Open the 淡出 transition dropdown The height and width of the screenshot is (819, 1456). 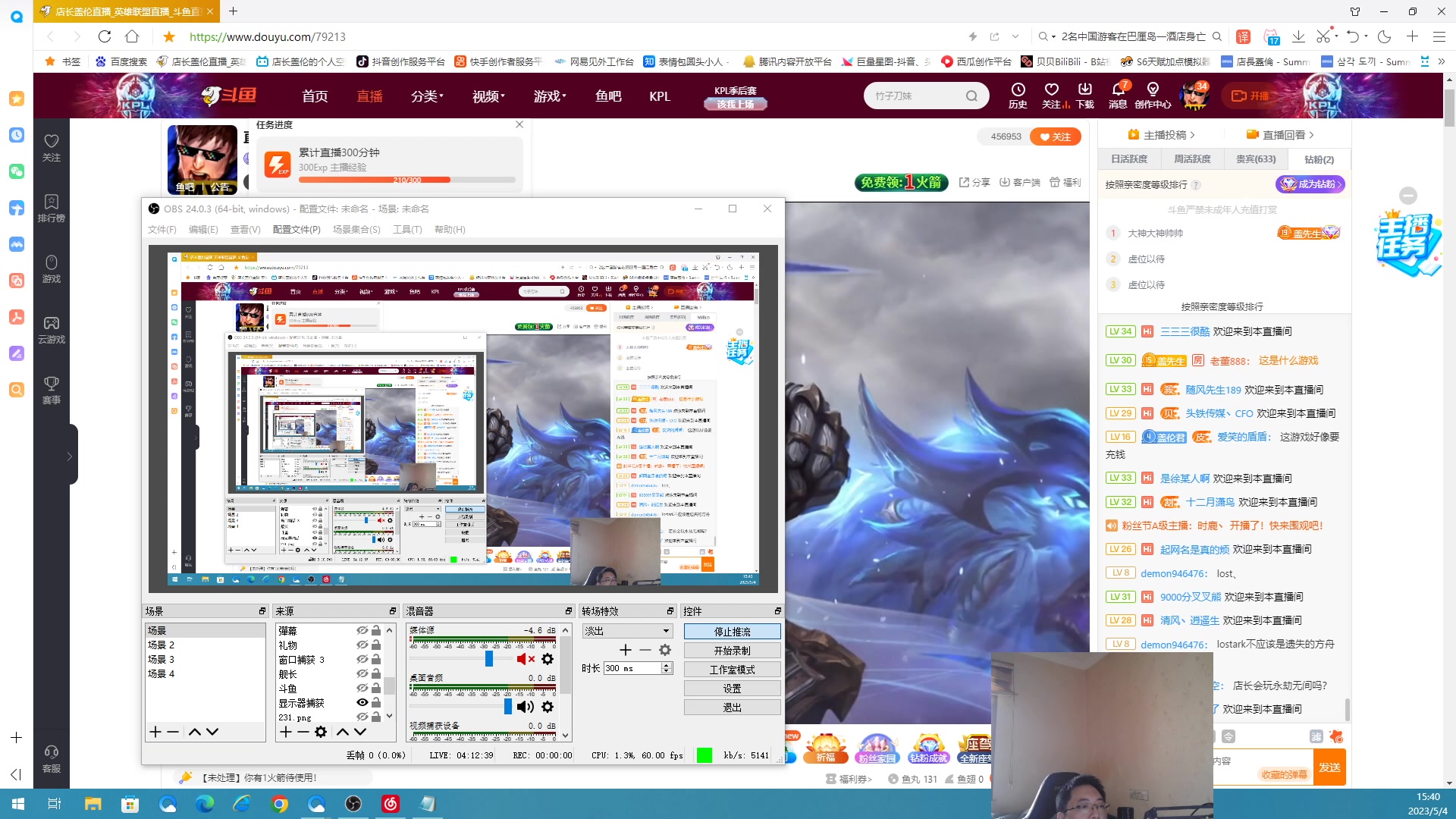pos(628,631)
